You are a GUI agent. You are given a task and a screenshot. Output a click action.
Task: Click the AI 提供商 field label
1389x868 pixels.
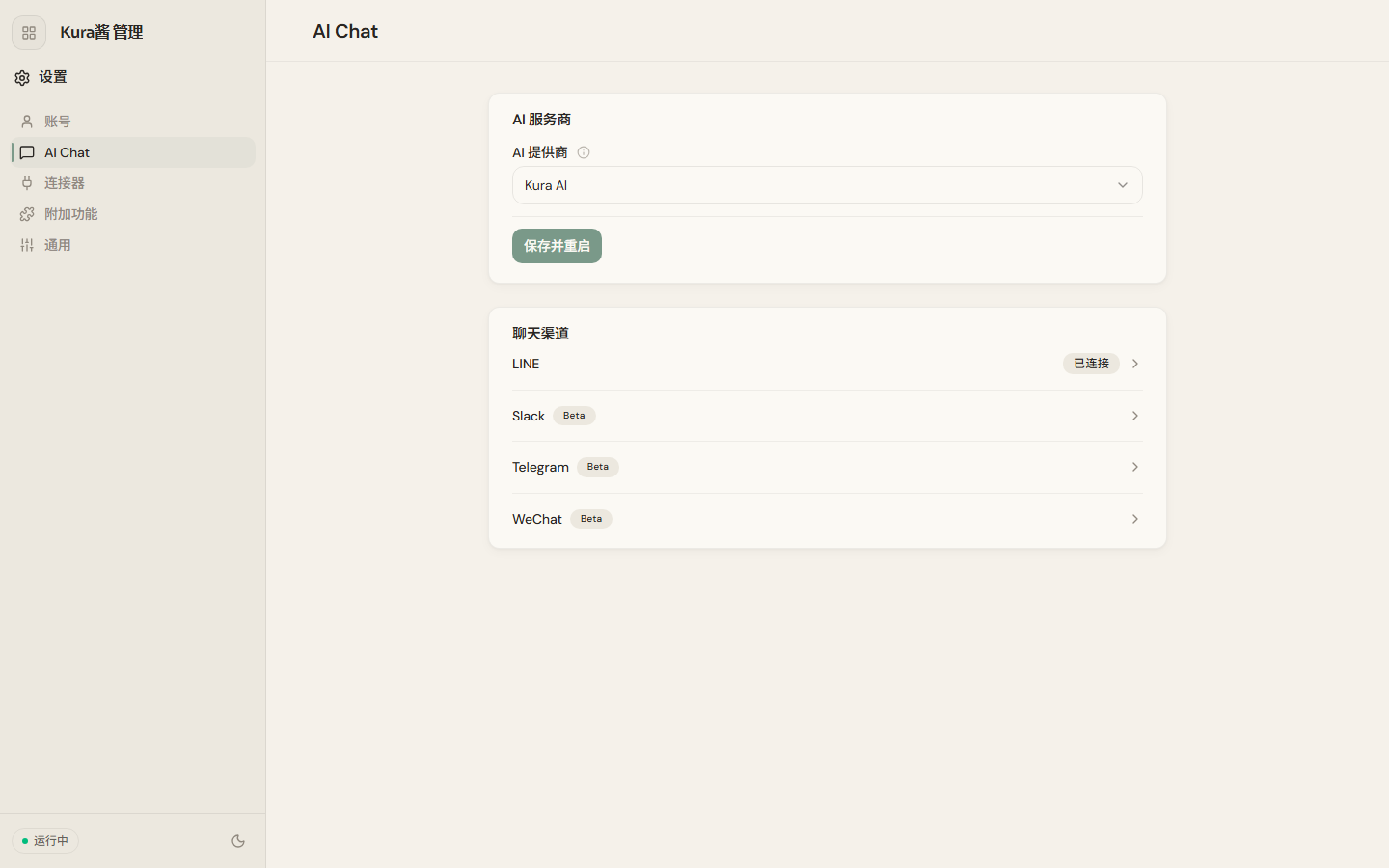click(x=540, y=152)
